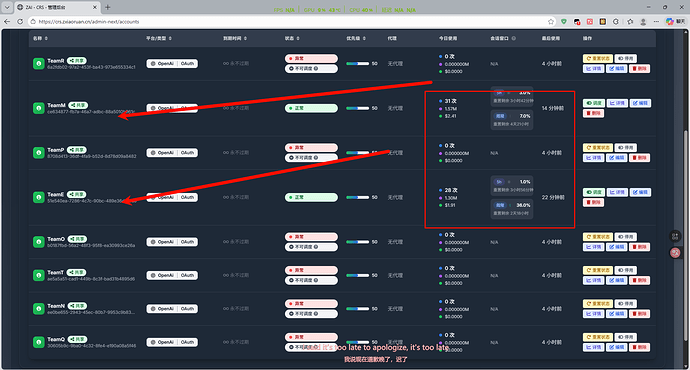Click the green avatar icon of TeamQ
The image size is (690, 370).
39,342
